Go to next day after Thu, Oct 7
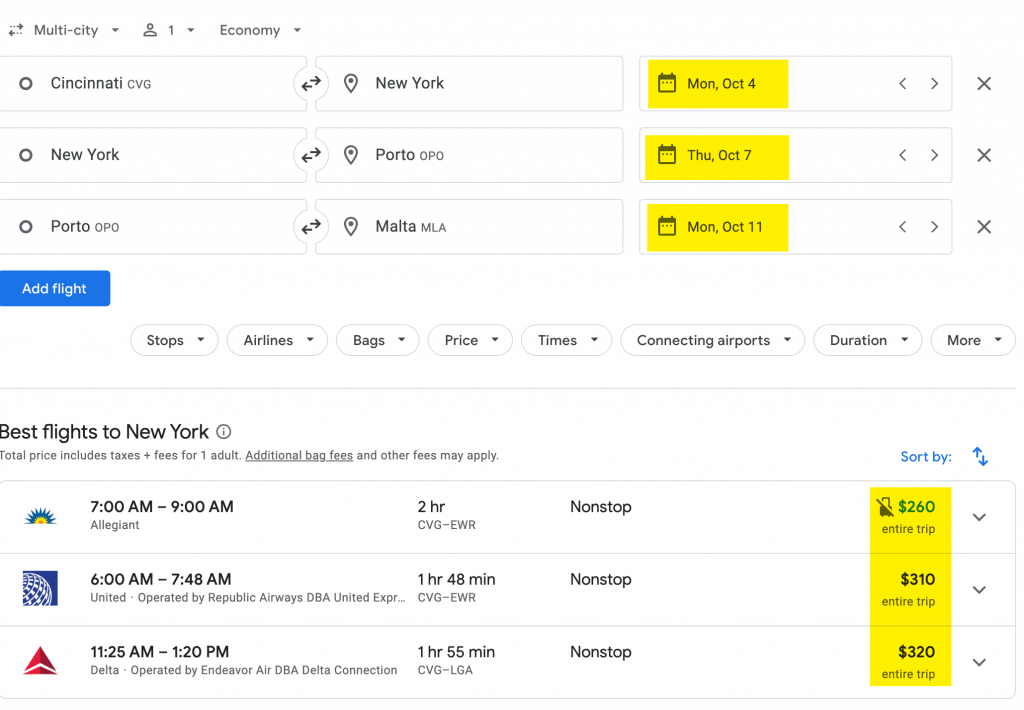Viewport: 1024px width, 710px height. (x=934, y=155)
